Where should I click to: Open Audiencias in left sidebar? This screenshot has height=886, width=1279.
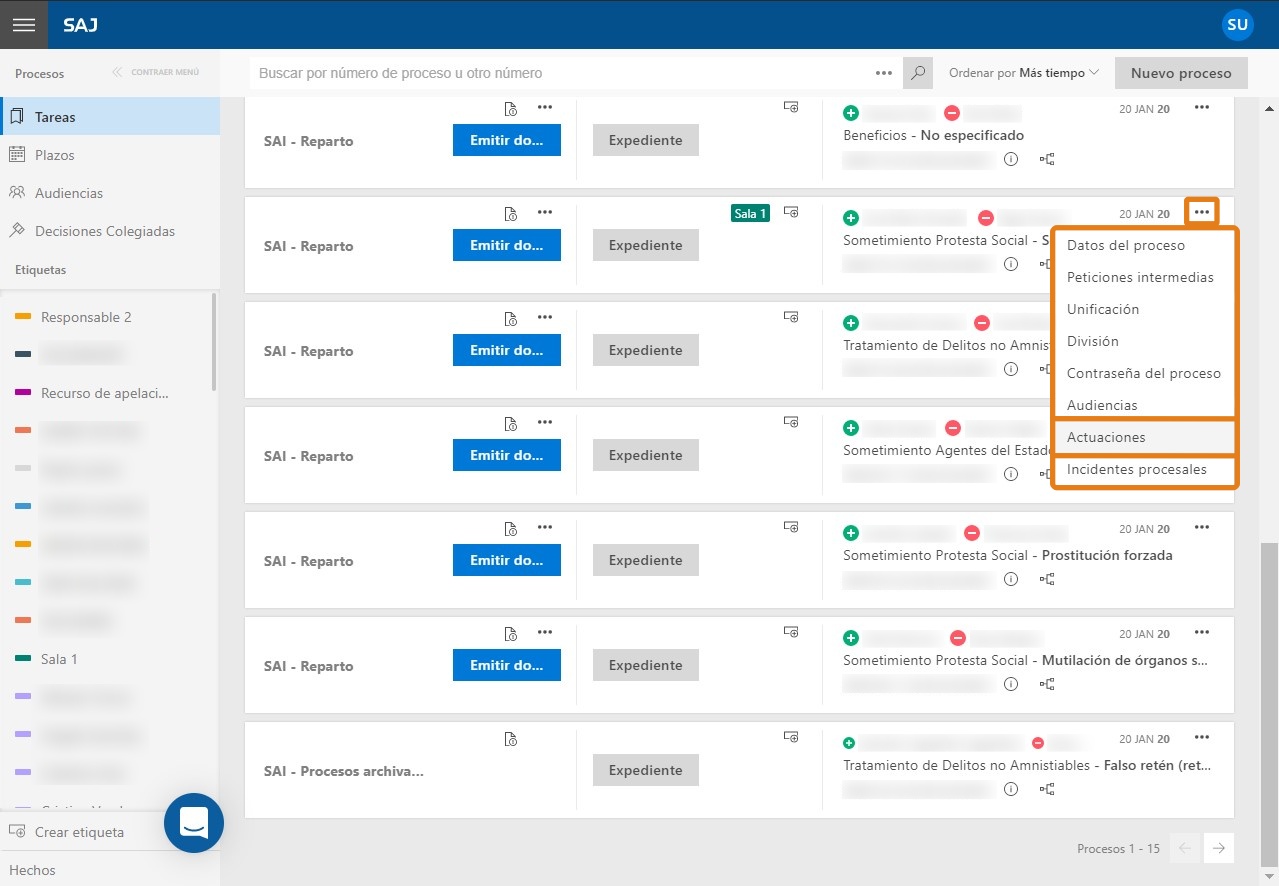point(110,193)
